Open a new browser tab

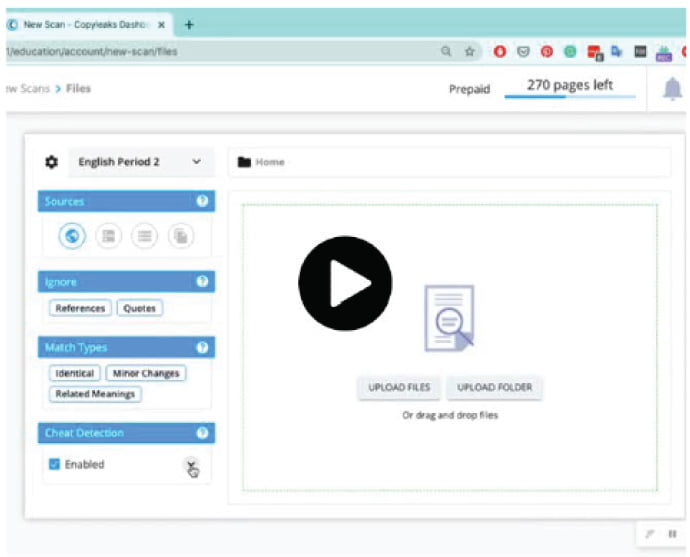[189, 25]
